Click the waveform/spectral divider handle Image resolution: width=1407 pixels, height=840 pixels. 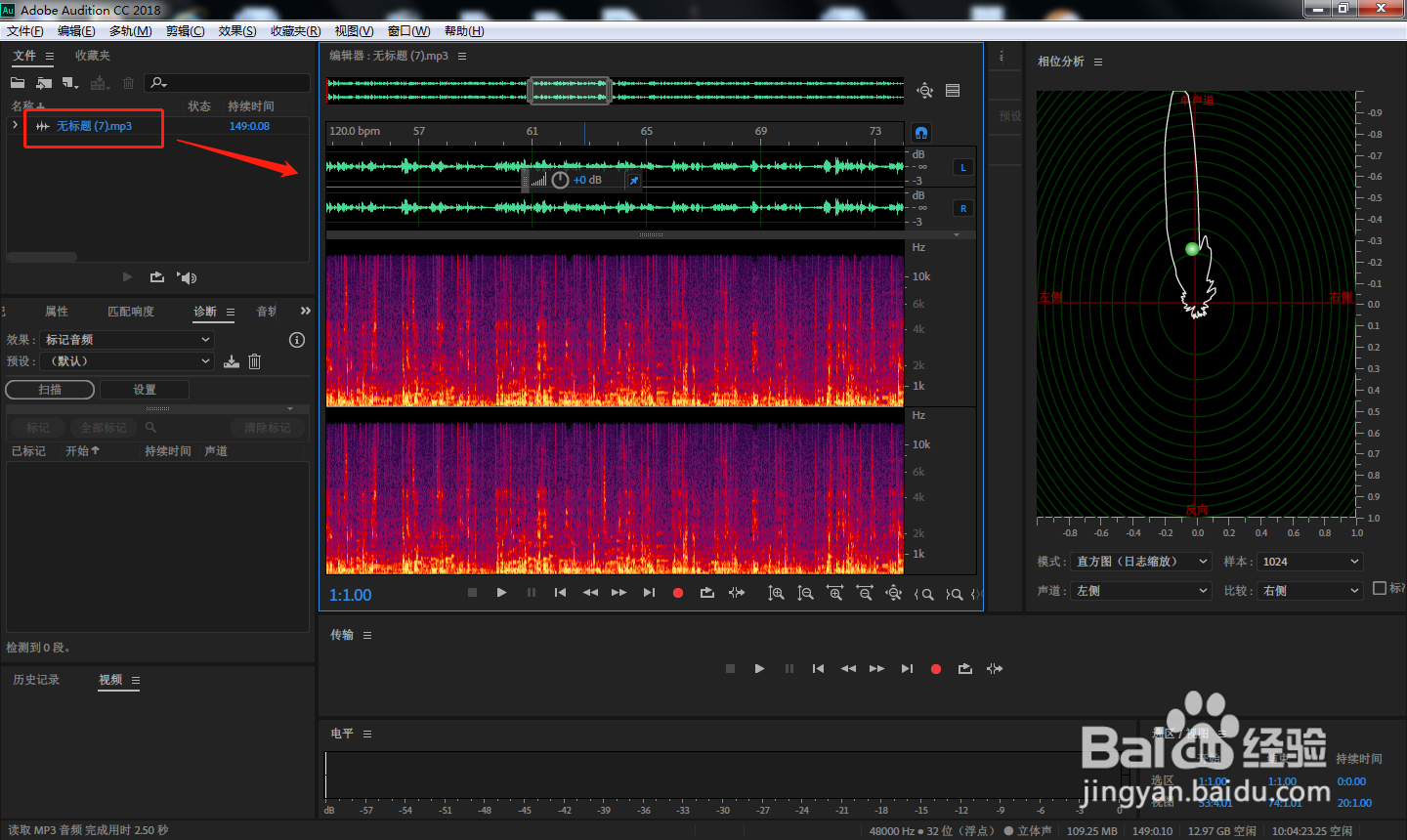tap(651, 235)
